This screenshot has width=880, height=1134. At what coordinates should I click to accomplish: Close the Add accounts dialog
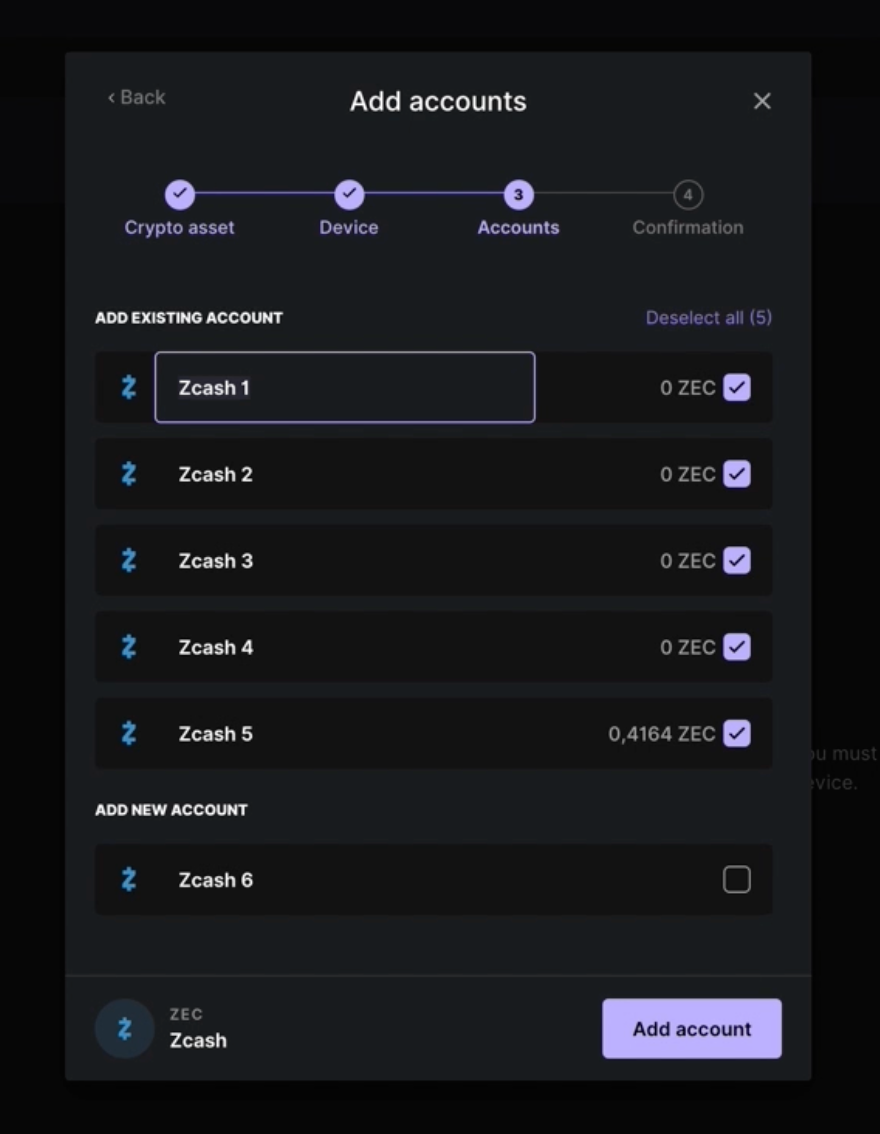tap(762, 101)
